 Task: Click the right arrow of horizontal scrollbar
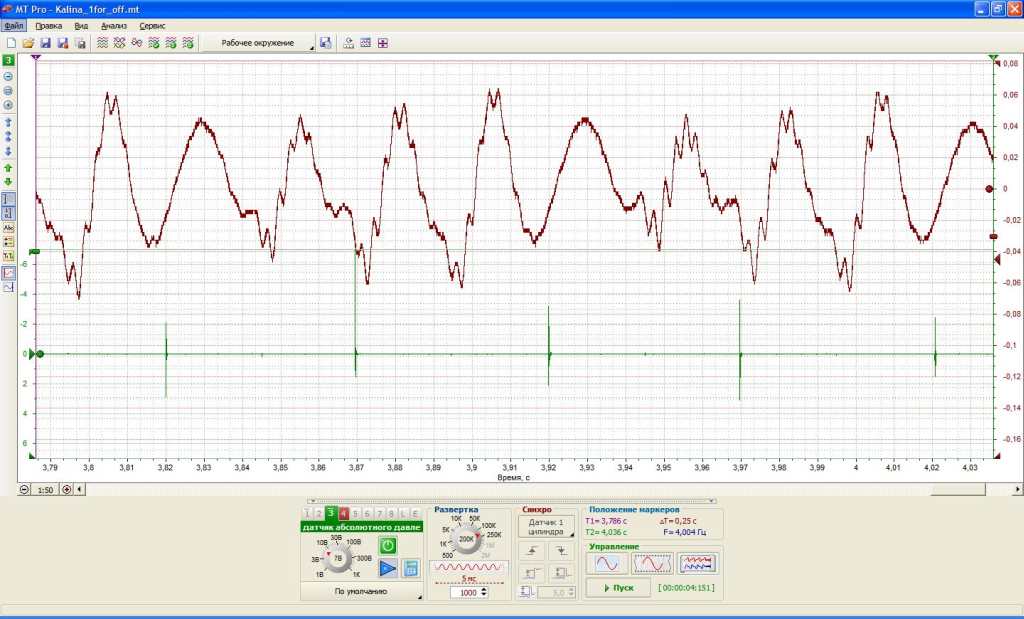(x=1017, y=489)
